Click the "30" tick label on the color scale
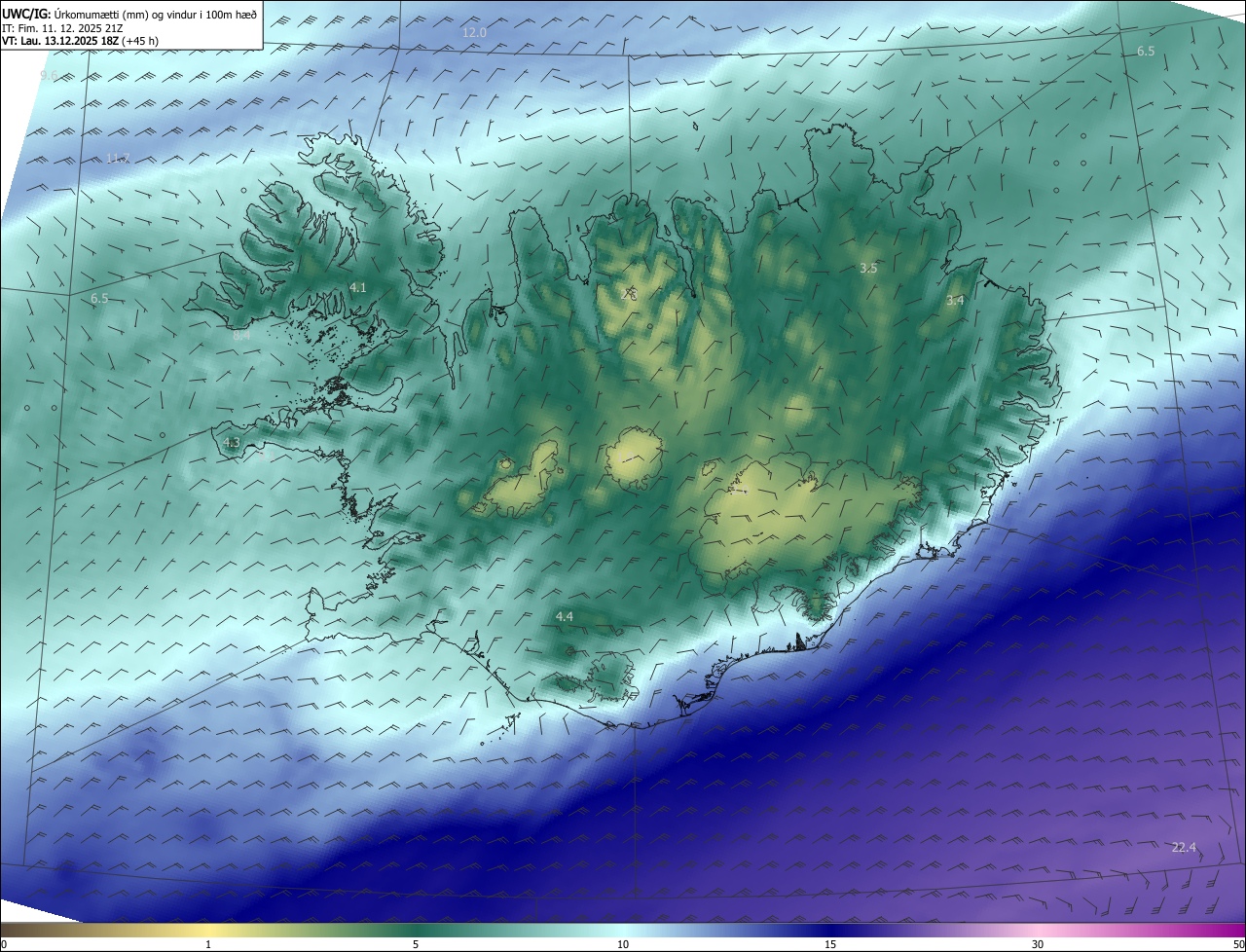 (x=1038, y=944)
